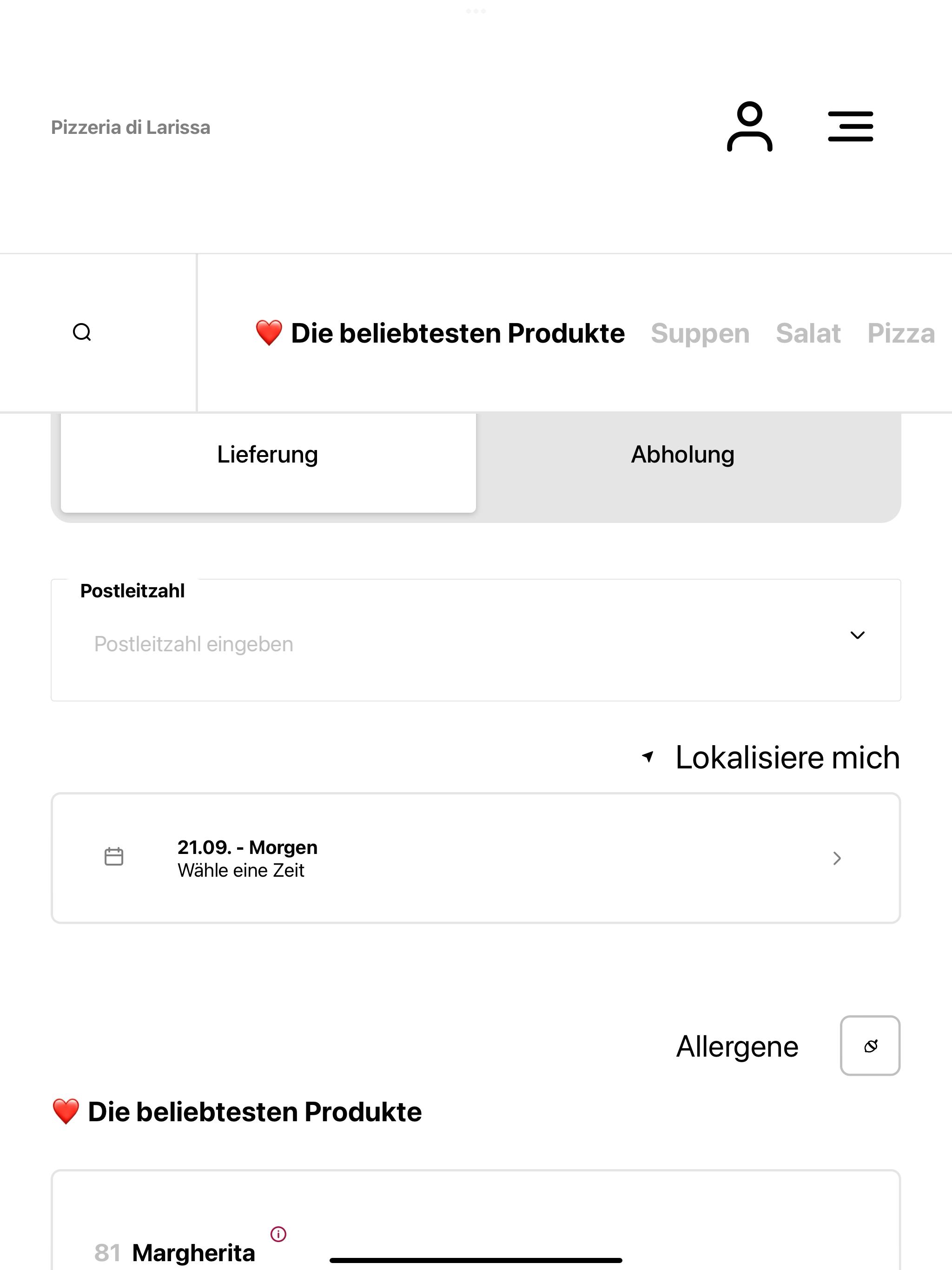Expand the Postleitzahl dropdown arrow
Image resolution: width=952 pixels, height=1270 pixels.
coord(857,635)
